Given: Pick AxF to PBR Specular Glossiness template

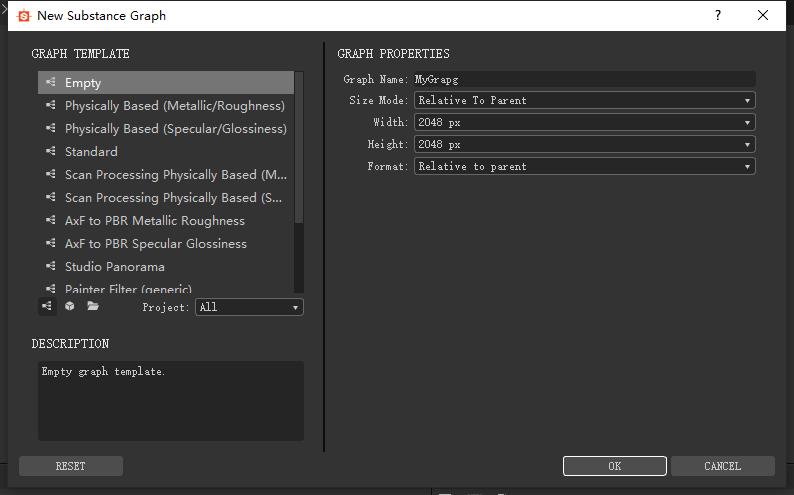Looking at the screenshot, I should (x=166, y=243).
